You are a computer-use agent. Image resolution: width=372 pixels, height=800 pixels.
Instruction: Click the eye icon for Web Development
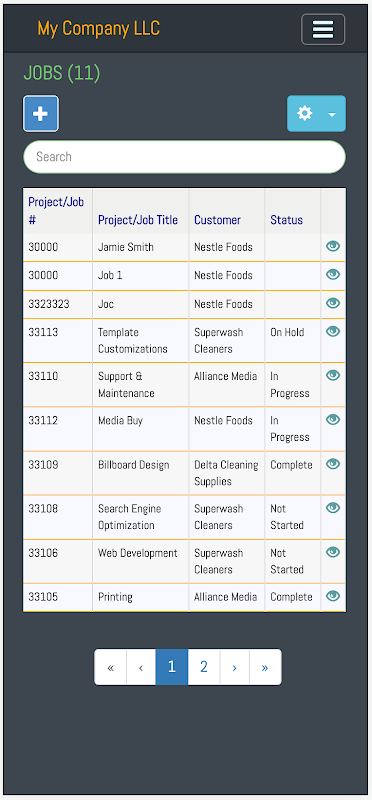(333, 552)
